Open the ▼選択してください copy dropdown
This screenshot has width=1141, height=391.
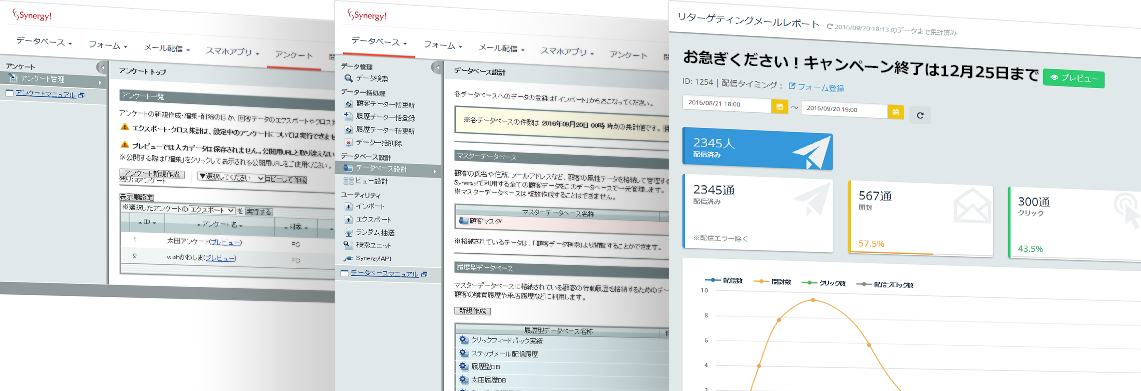(231, 177)
